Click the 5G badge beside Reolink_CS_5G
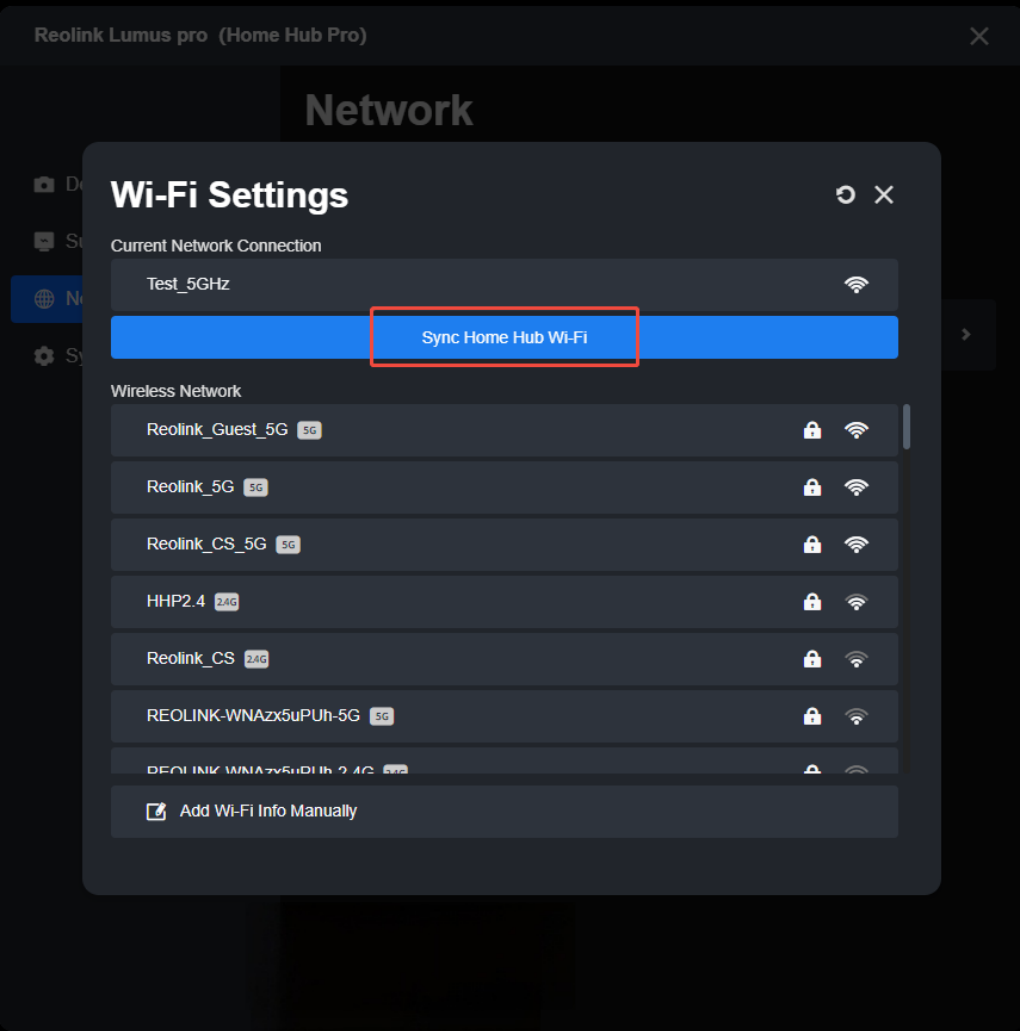Screen dimensions: 1020x1032 point(288,545)
